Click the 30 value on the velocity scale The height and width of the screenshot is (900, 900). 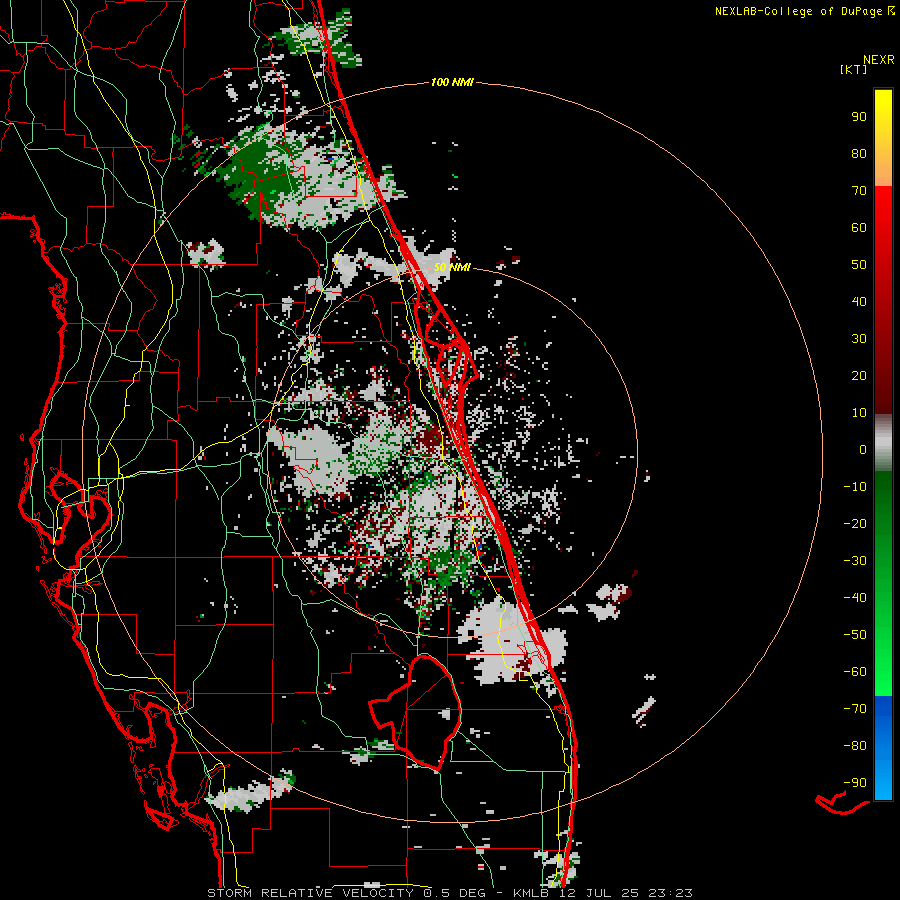coord(859,339)
